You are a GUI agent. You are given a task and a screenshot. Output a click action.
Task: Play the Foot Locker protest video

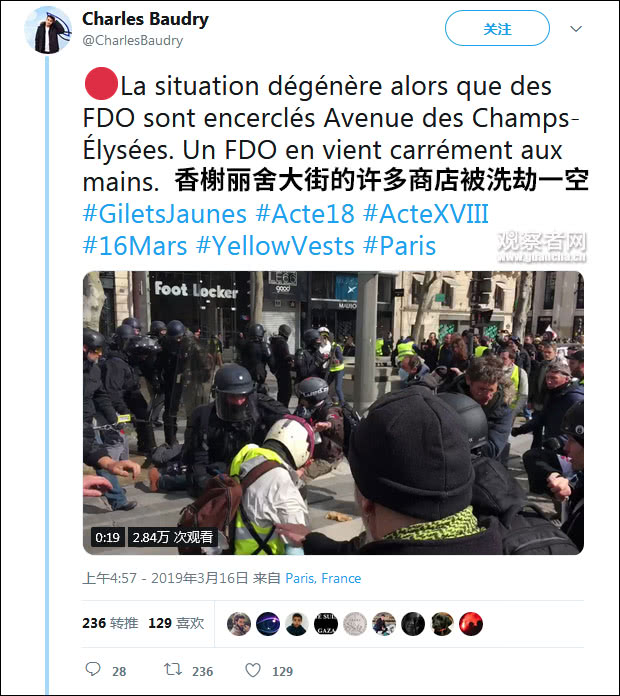point(333,413)
